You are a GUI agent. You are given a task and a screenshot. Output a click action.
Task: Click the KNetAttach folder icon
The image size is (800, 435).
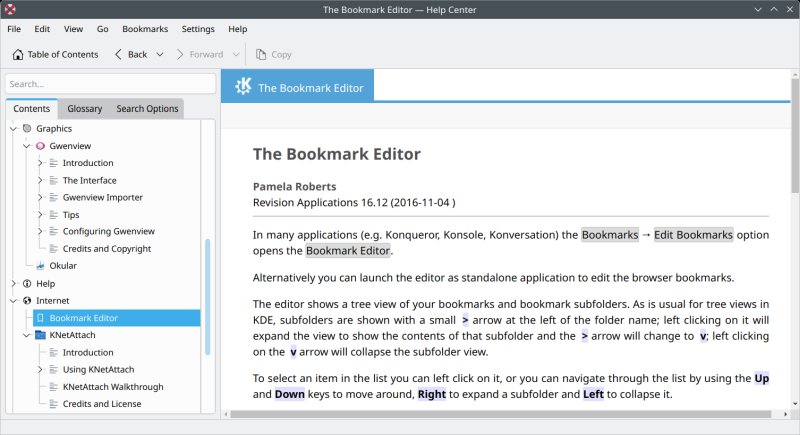41,335
